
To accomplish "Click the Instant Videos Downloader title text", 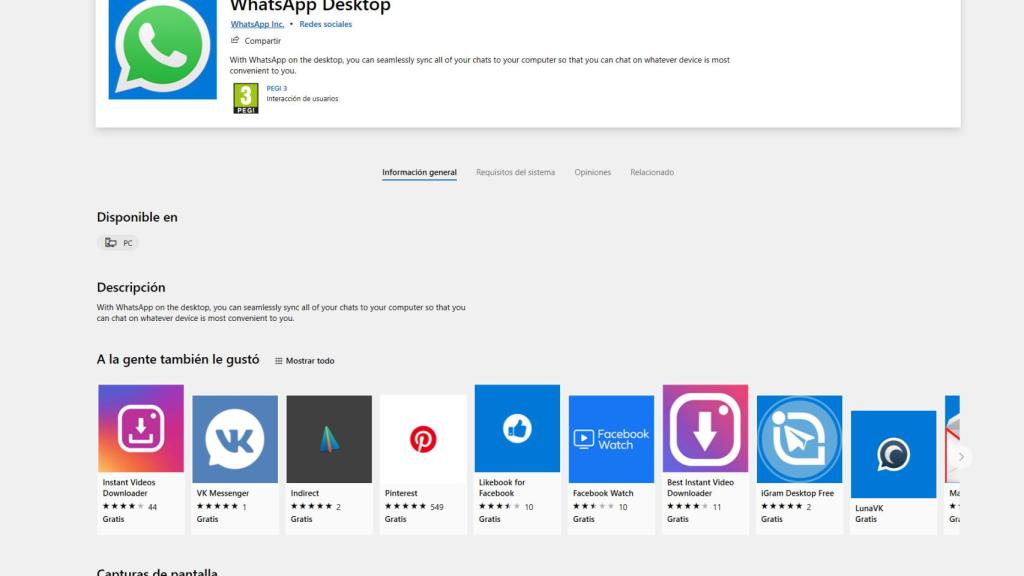I will [129, 488].
